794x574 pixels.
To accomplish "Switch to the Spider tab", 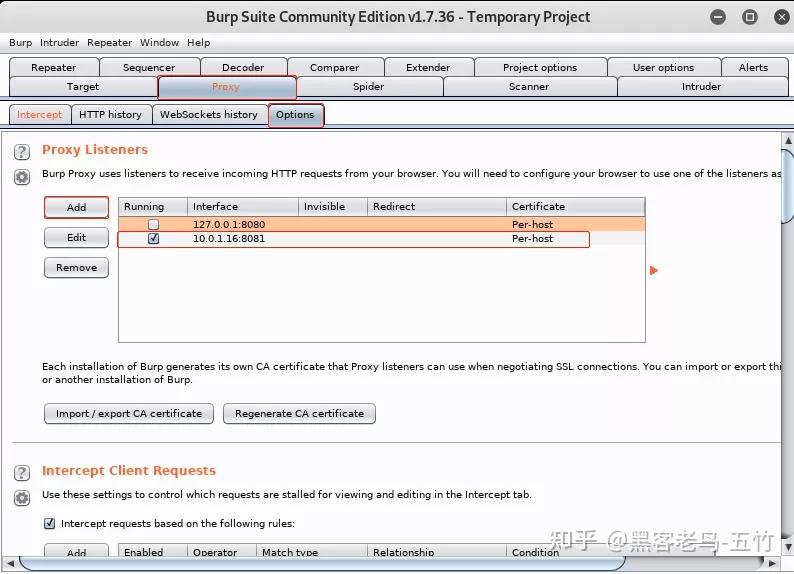I will 369,87.
